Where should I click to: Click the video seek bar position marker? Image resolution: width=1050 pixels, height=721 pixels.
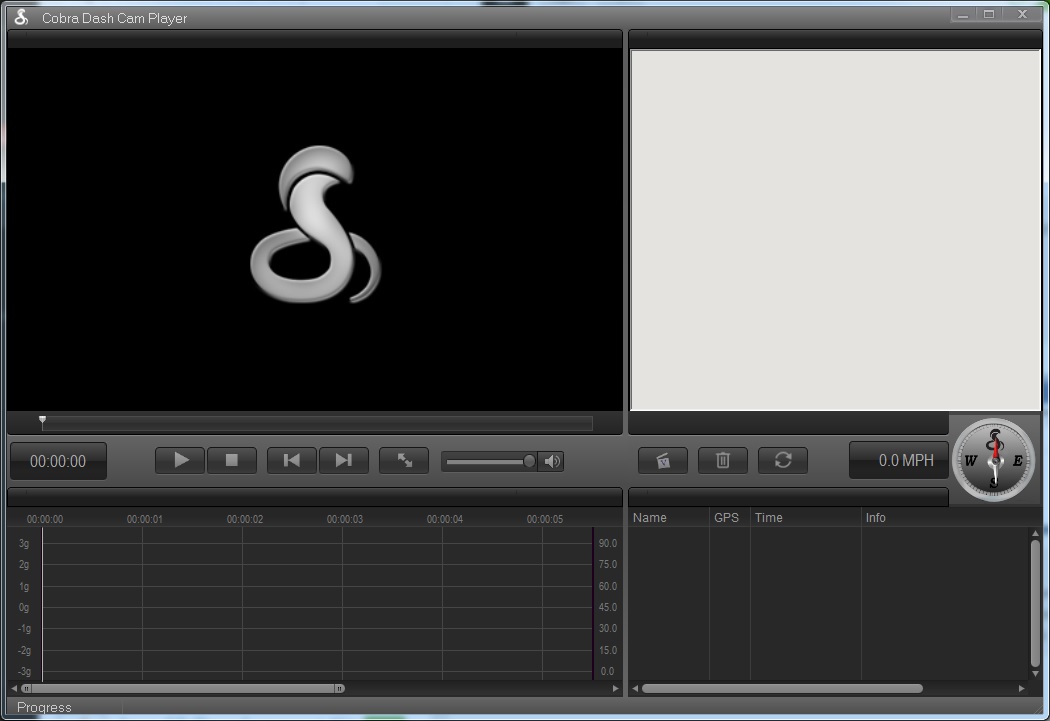click(42, 422)
